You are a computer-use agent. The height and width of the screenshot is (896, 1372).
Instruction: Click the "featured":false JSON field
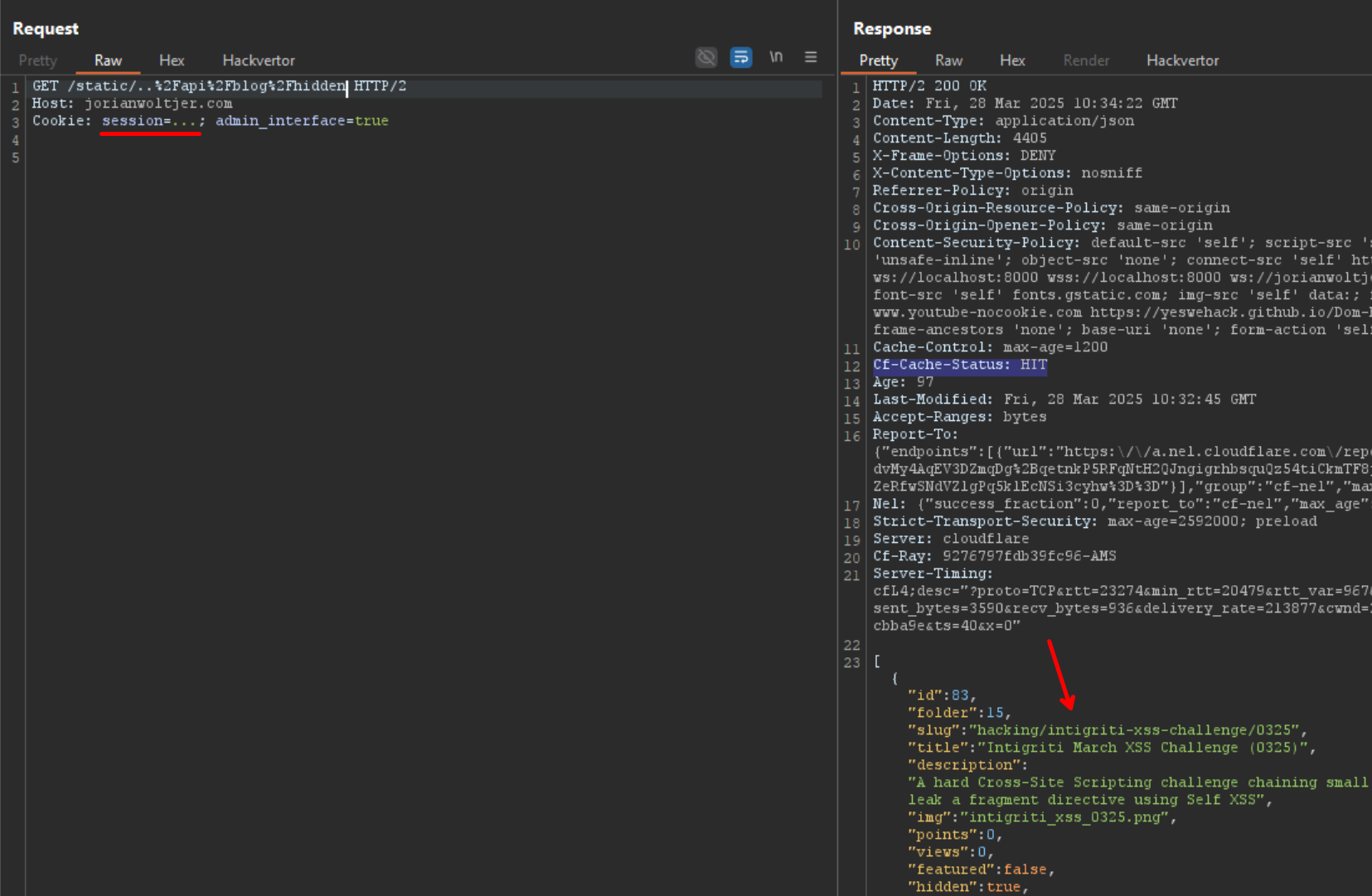[982, 869]
